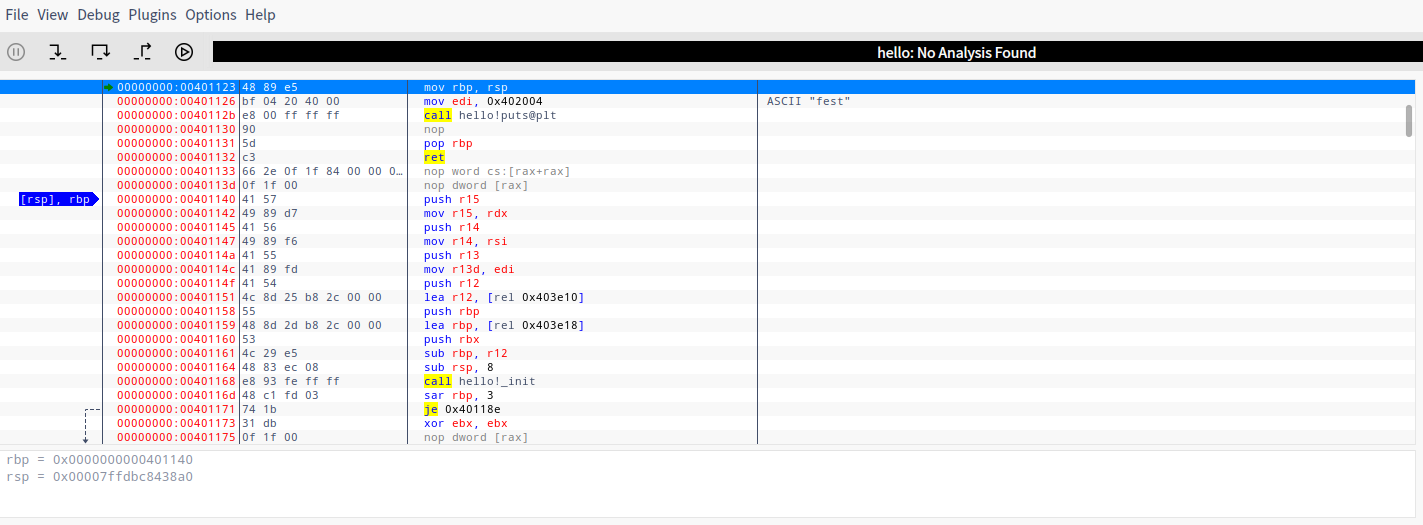Image resolution: width=1423 pixels, height=525 pixels.
Task: Click "mov r14, rsi" instruction
Action: 465,241
